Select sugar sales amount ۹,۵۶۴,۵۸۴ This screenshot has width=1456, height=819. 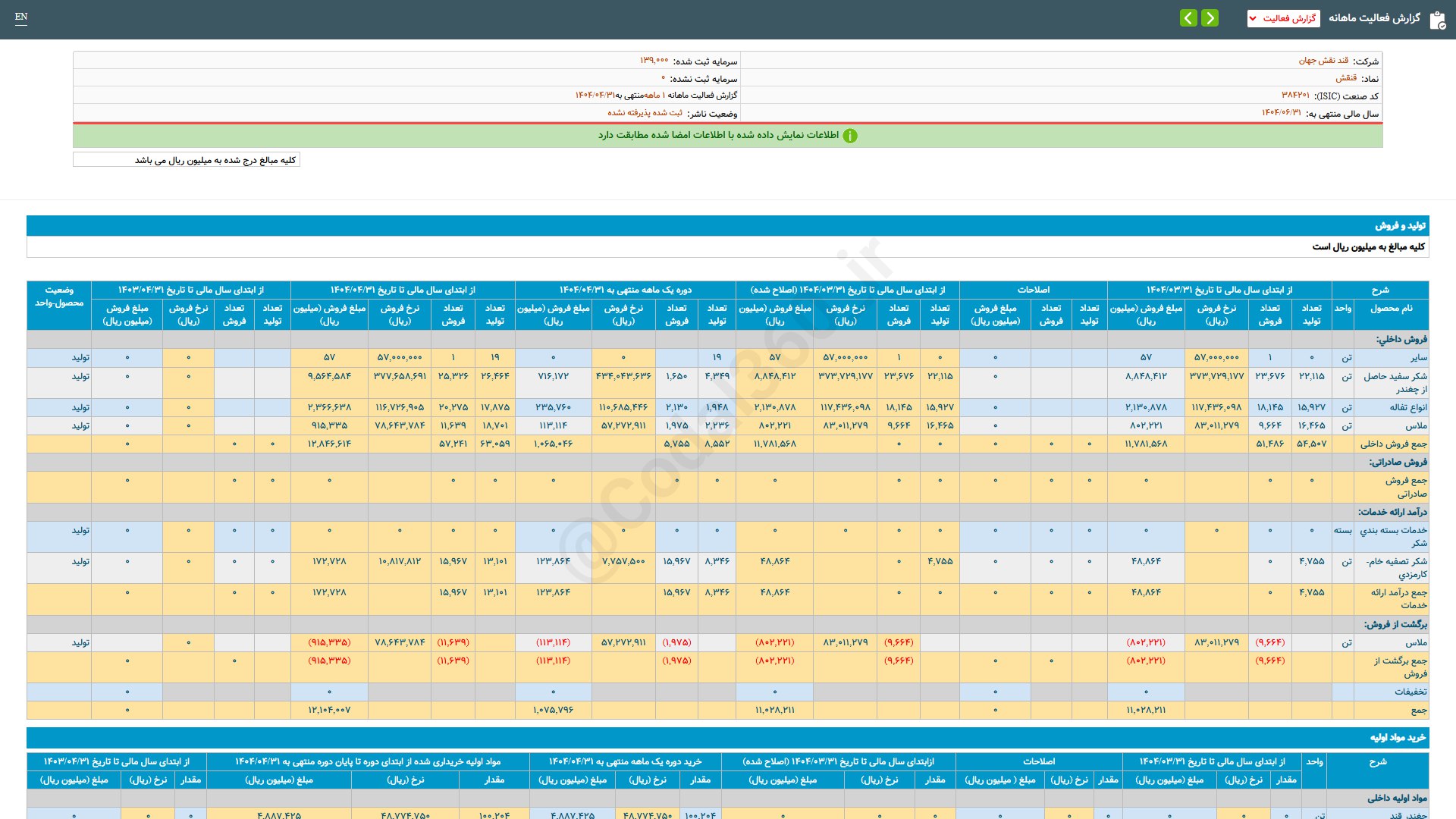tap(329, 377)
